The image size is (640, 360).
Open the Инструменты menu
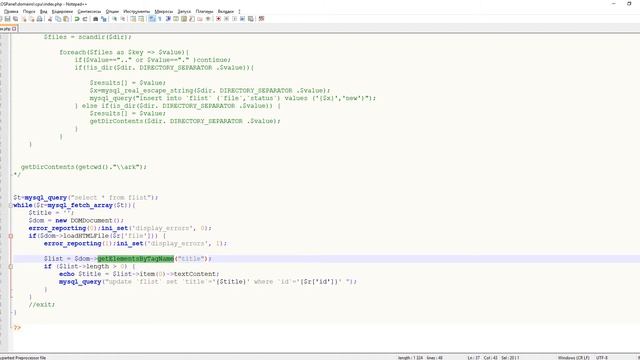(137, 11)
